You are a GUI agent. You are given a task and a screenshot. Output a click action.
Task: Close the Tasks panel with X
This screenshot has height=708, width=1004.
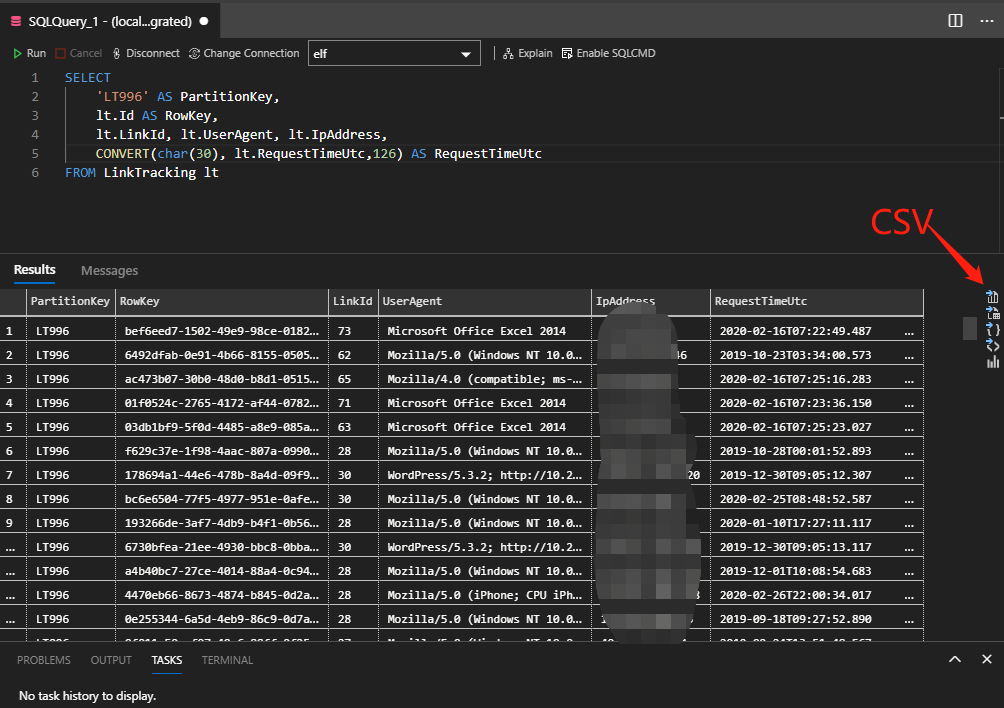pos(986,659)
